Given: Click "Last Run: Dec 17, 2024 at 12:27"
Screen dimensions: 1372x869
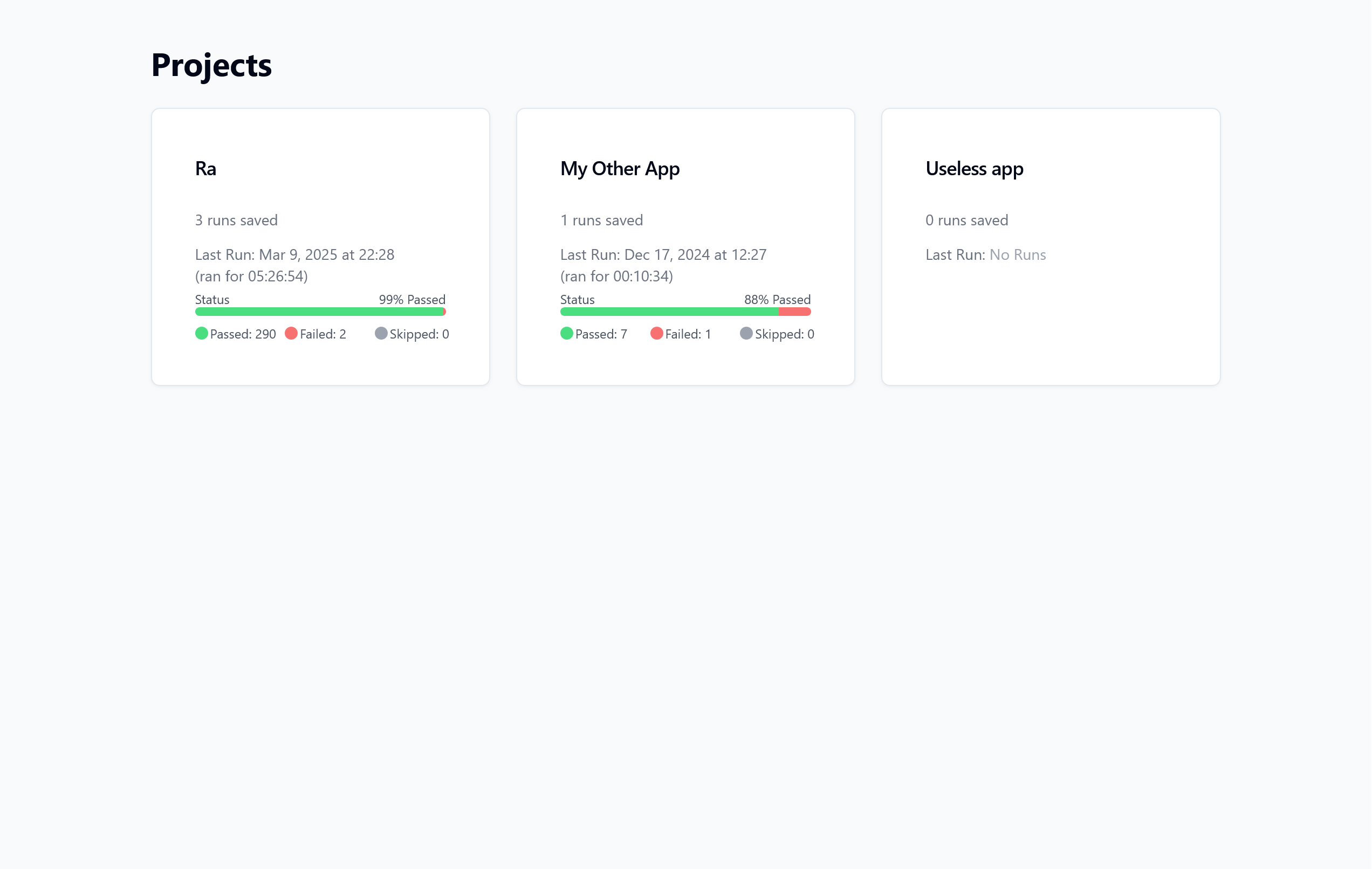Looking at the screenshot, I should pyautogui.click(x=663, y=254).
